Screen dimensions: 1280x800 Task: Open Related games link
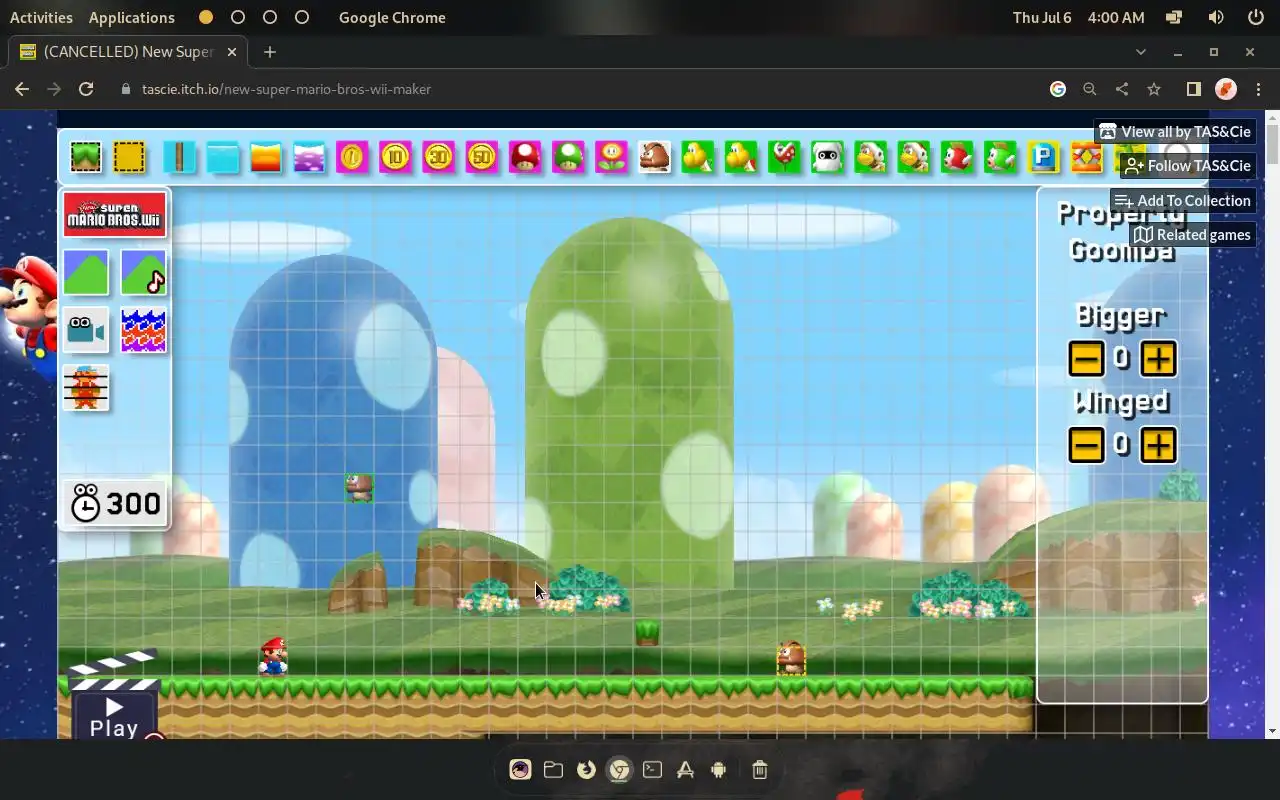[1192, 235]
